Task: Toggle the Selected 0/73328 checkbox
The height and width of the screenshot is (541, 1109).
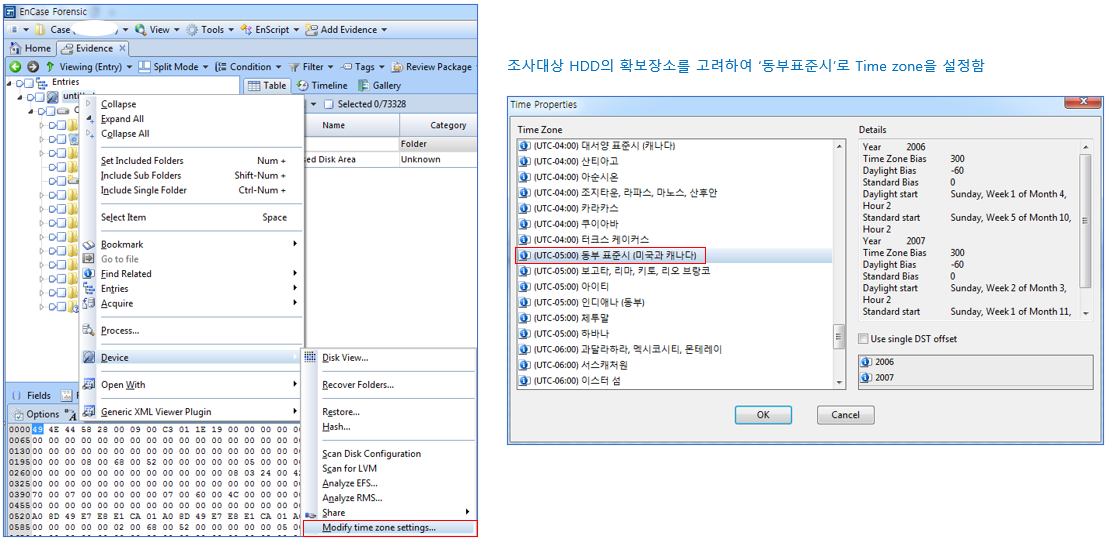Action: (x=328, y=104)
